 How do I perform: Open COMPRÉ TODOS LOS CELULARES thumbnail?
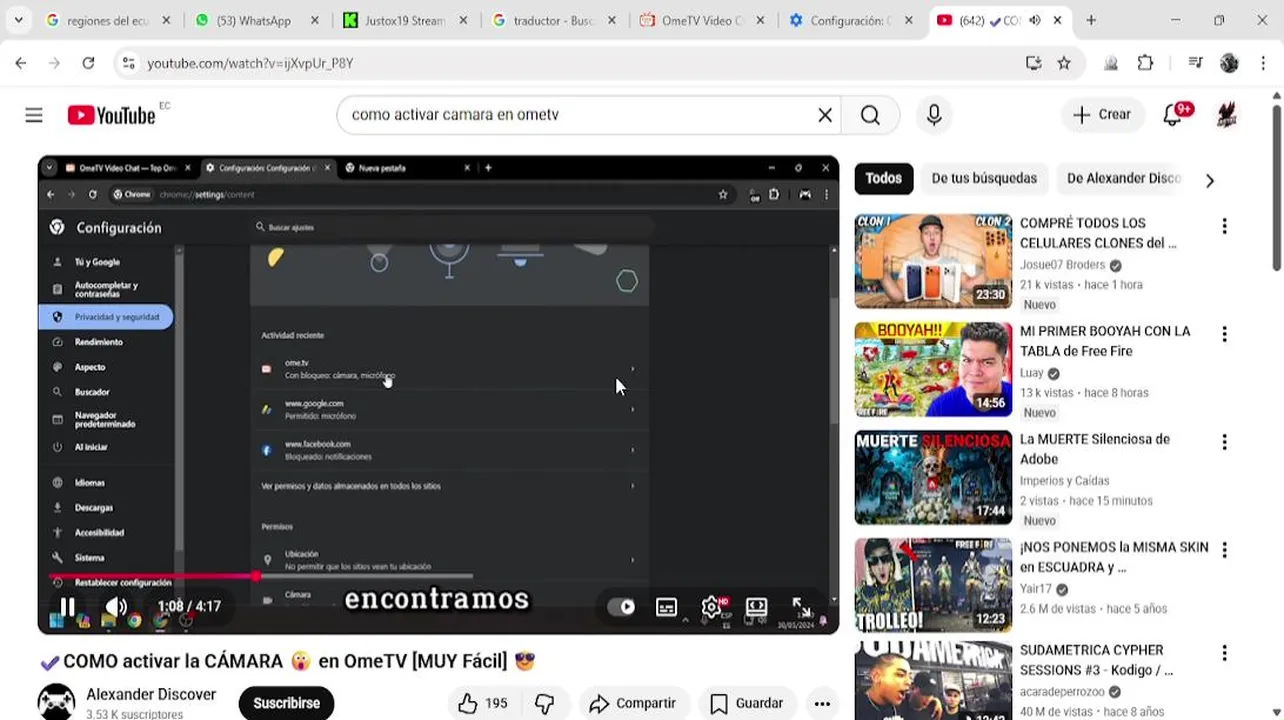click(933, 260)
